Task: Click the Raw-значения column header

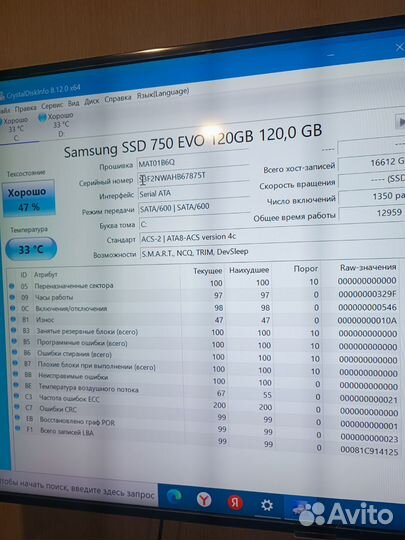Action: [x=368, y=267]
